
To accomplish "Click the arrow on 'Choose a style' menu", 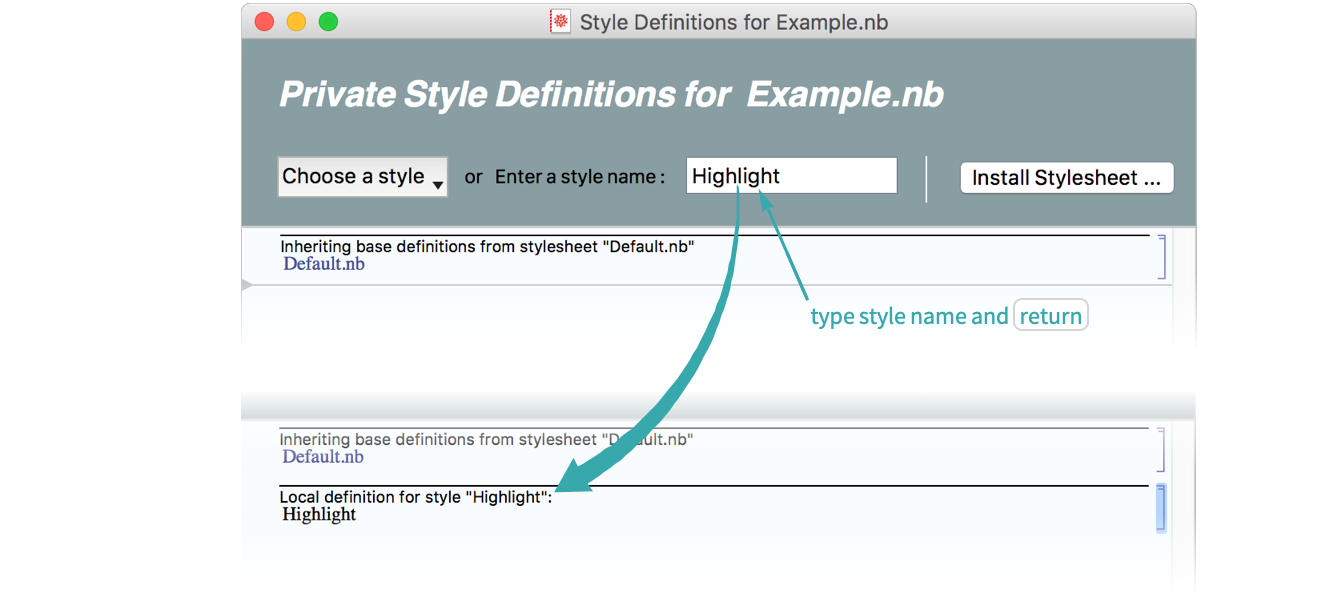I will pyautogui.click(x=438, y=184).
